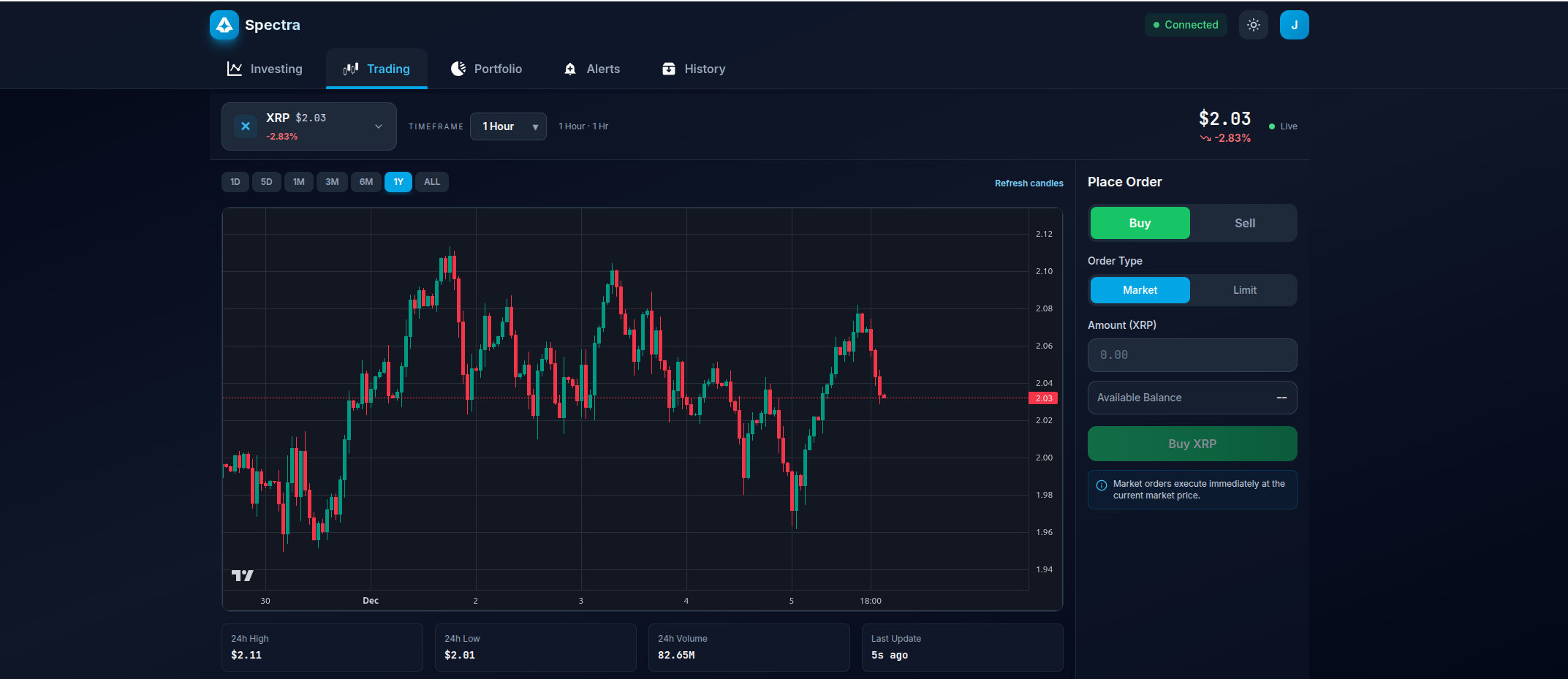Click the downward trend arrow beside -2.83%
1568x679 pixels.
pyautogui.click(x=1205, y=138)
